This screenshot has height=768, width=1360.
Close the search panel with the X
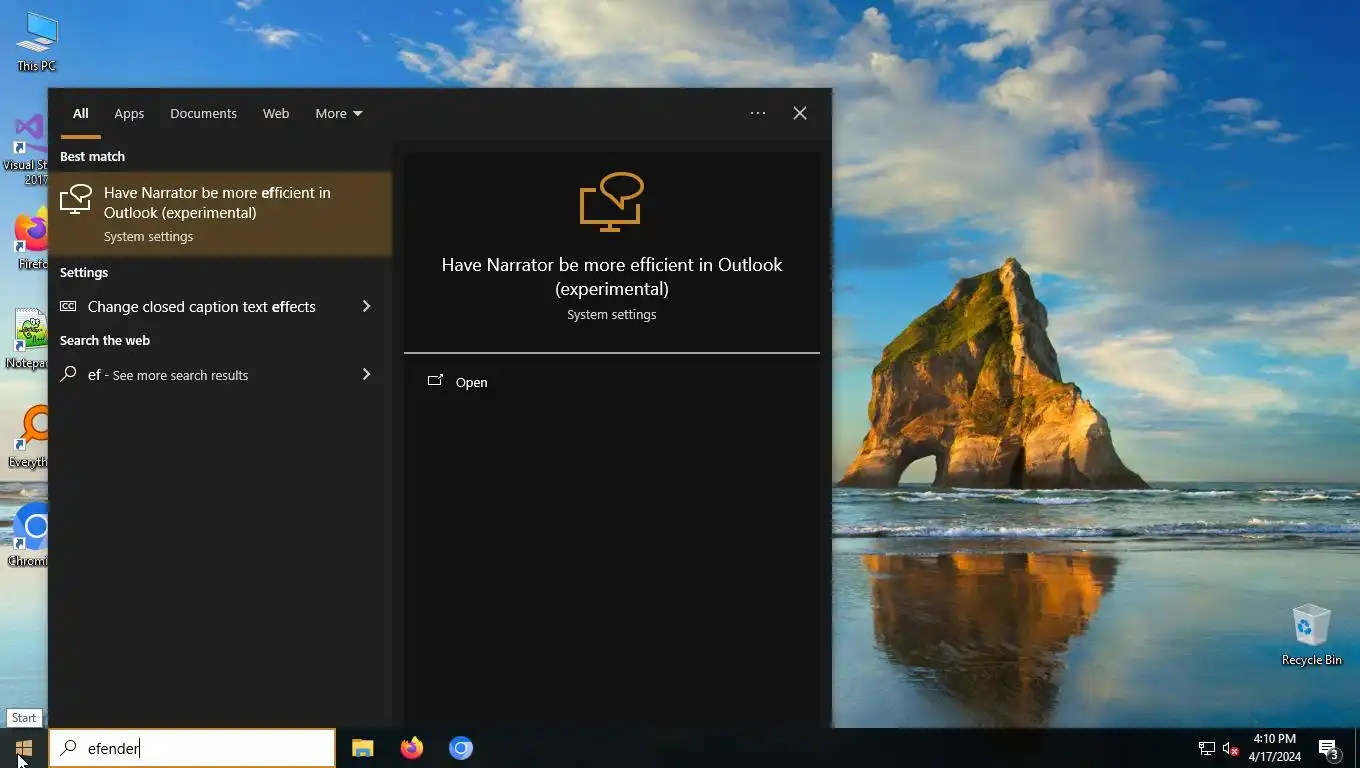click(800, 113)
